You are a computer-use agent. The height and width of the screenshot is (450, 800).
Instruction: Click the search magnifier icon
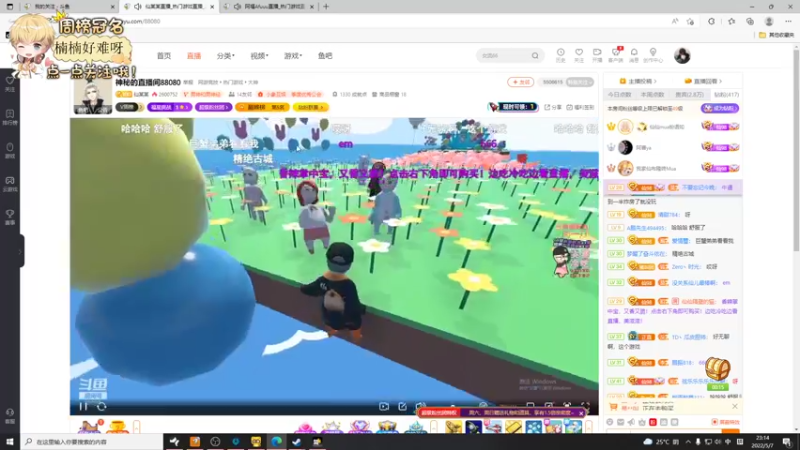point(535,56)
